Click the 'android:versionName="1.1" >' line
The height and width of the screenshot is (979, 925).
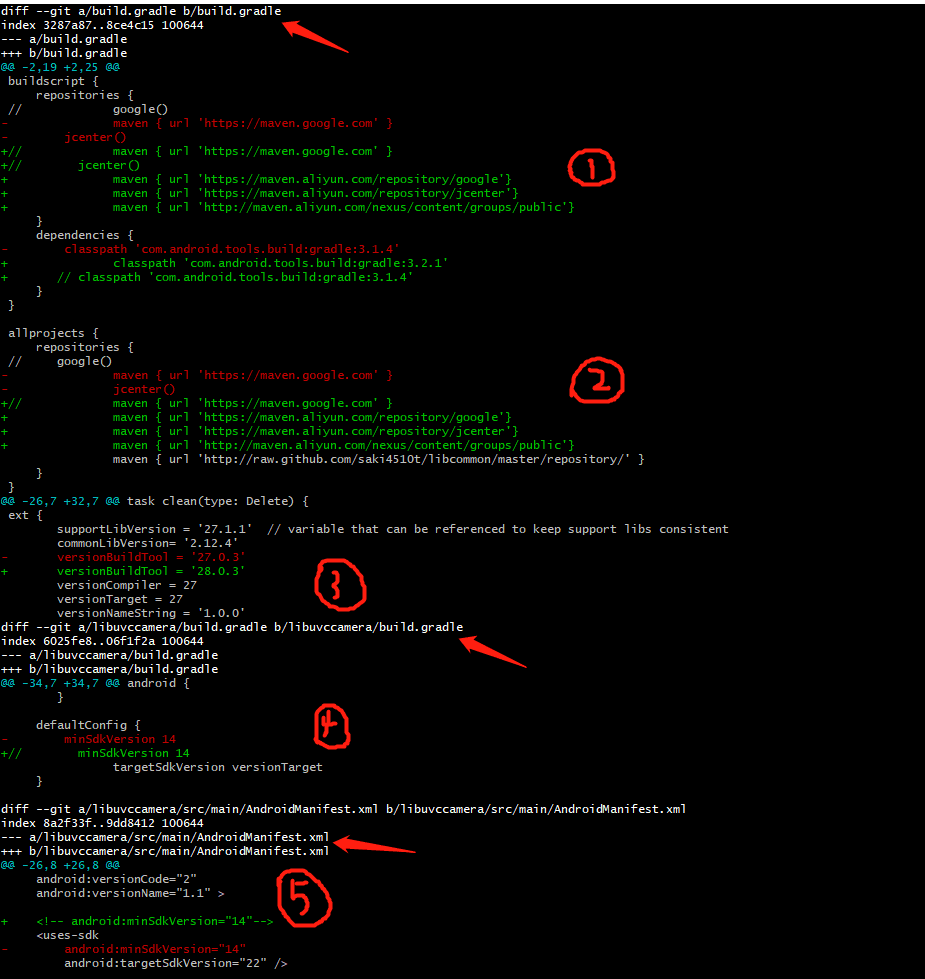pyautogui.click(x=130, y=893)
